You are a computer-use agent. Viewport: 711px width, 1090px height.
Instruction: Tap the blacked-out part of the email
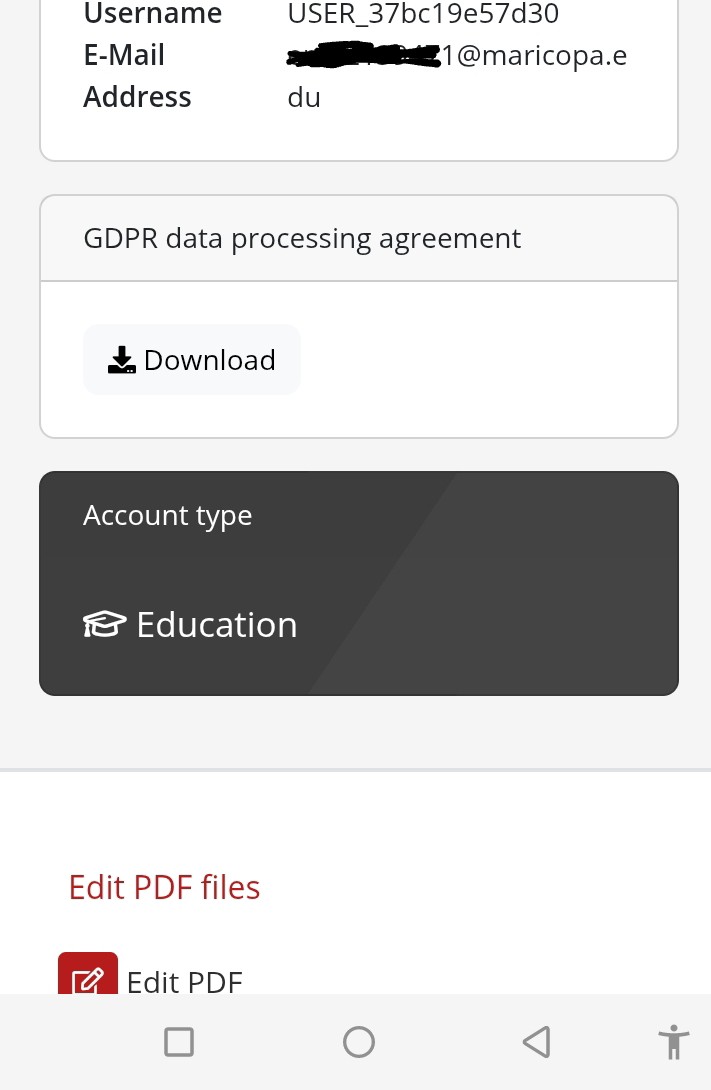[364, 56]
